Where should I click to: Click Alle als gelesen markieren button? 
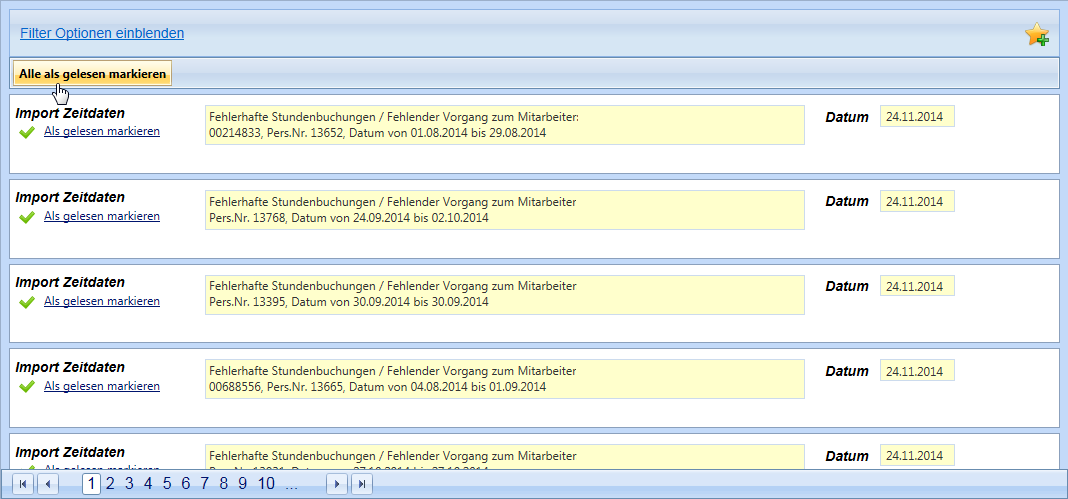pos(93,74)
